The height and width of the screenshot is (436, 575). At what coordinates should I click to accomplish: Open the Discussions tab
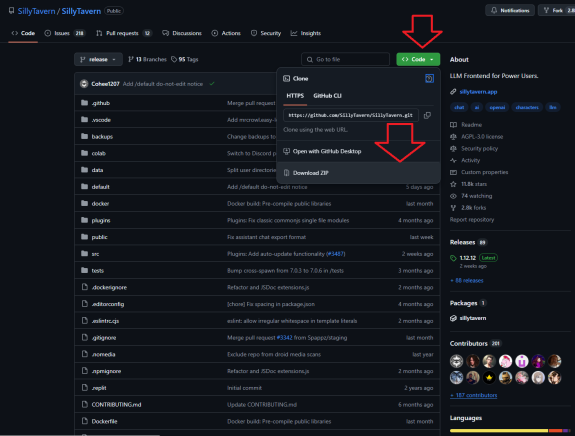(x=182, y=33)
